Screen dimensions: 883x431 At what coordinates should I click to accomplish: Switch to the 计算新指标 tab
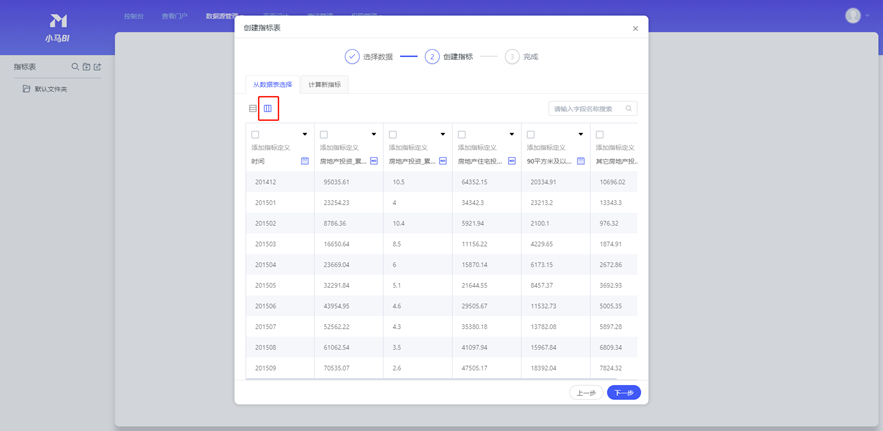pos(324,85)
